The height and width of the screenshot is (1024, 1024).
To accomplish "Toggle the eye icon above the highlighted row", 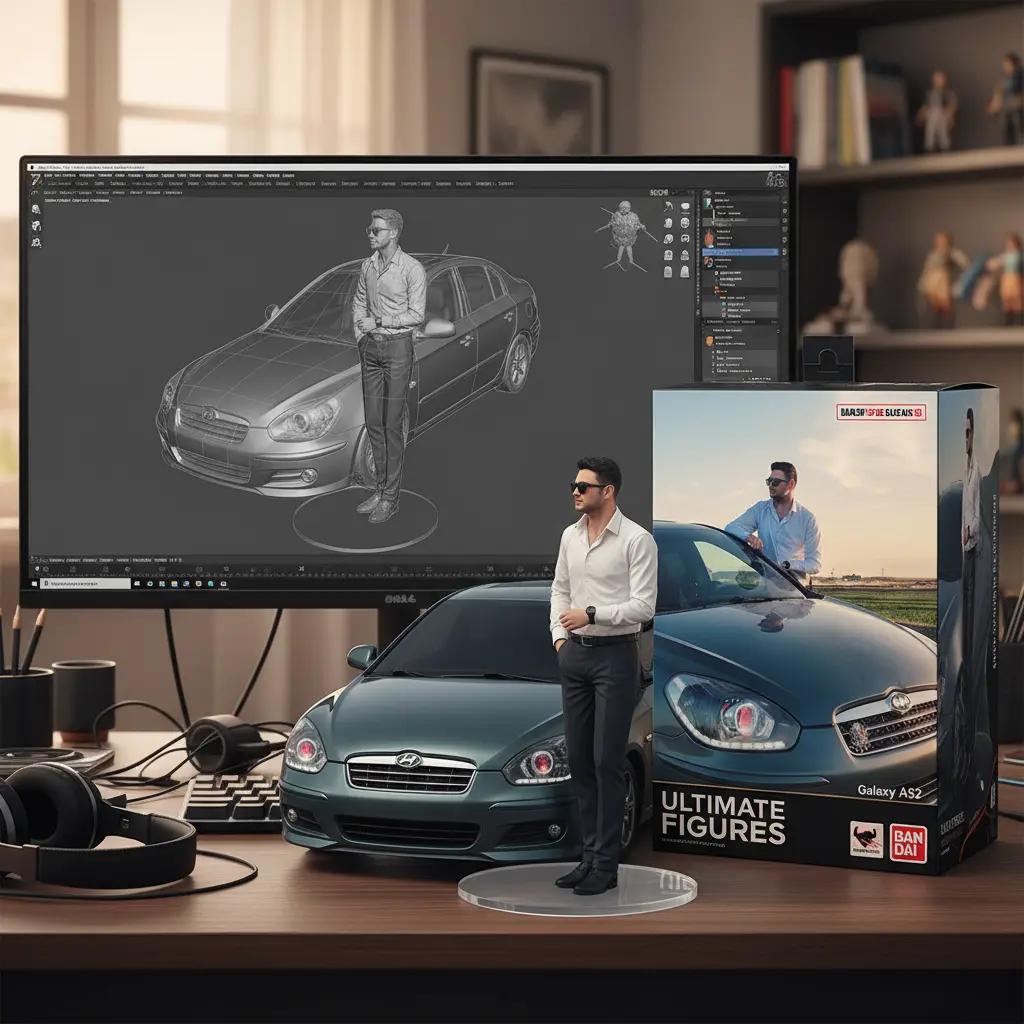I will [x=784, y=240].
